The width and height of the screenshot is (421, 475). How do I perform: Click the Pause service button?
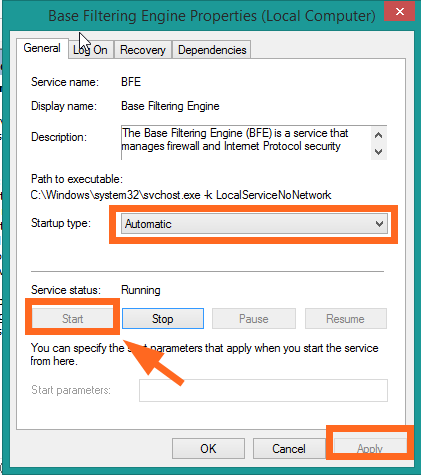click(254, 319)
